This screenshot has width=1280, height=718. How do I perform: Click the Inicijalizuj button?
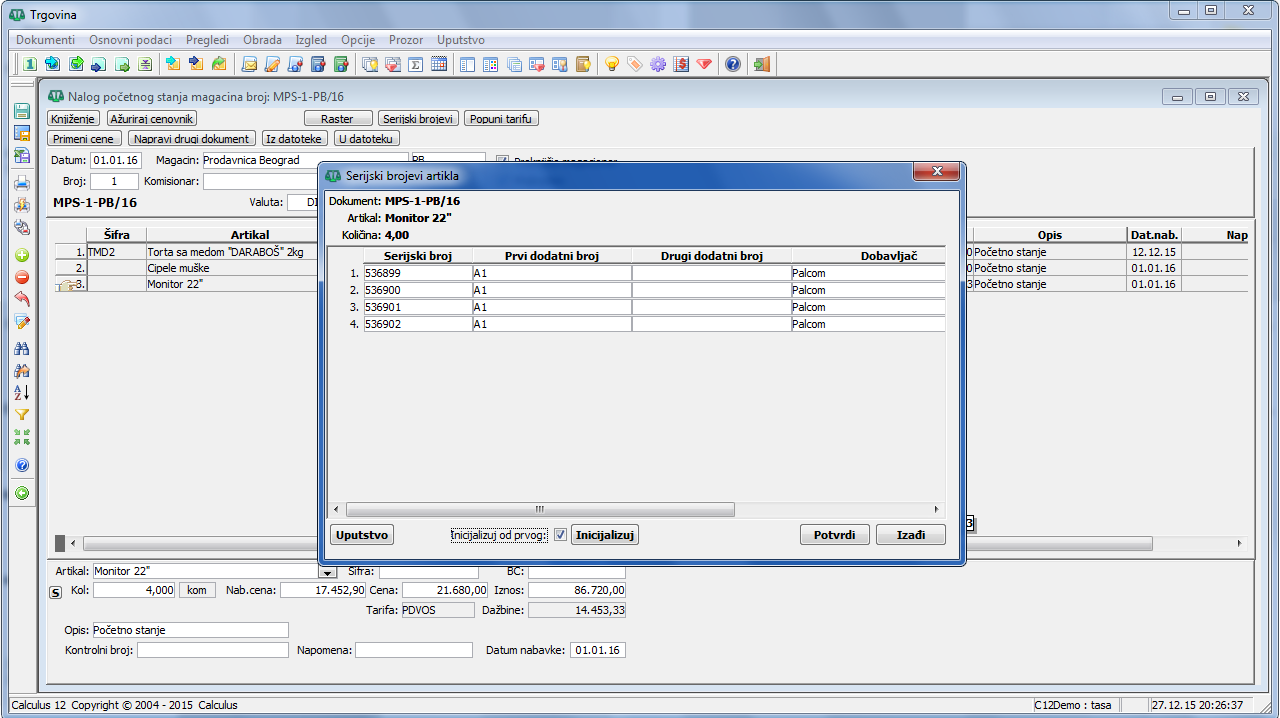click(605, 535)
